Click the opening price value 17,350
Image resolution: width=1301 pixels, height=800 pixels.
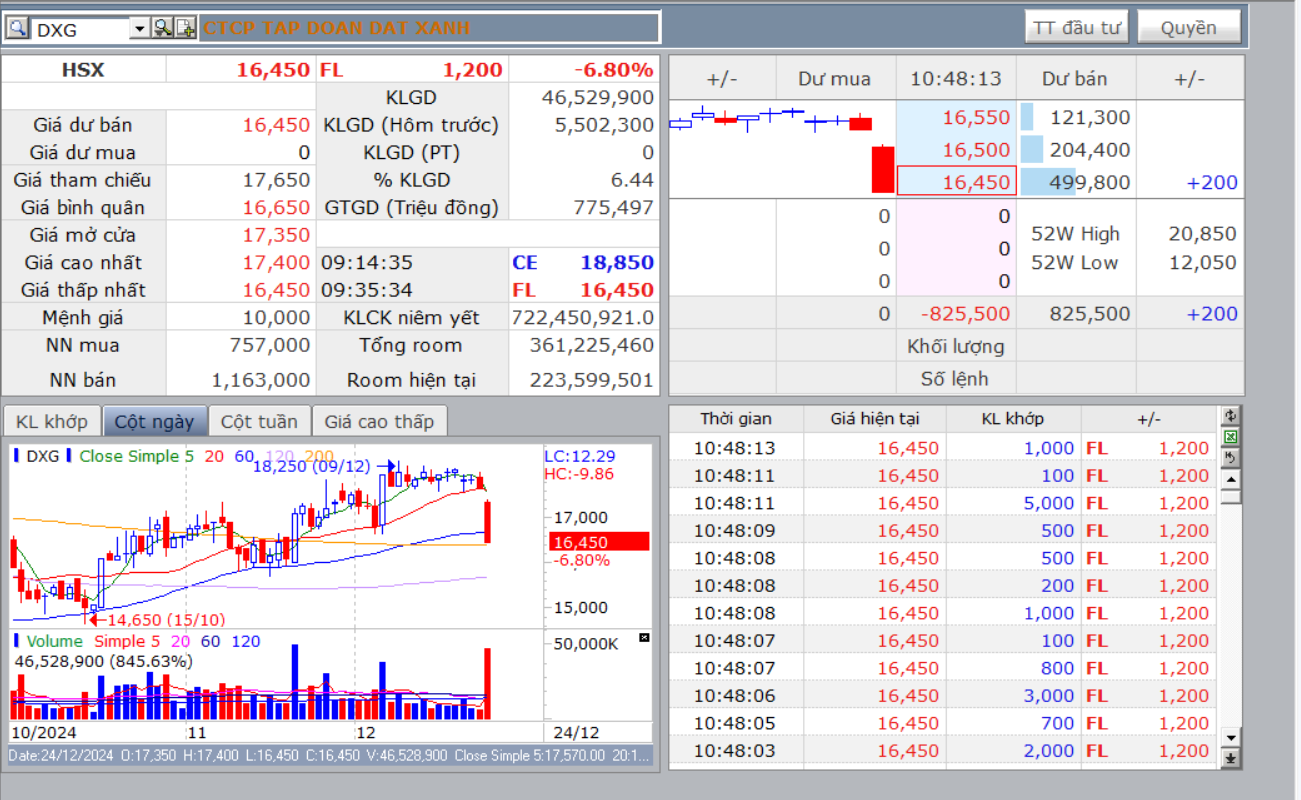point(277,235)
